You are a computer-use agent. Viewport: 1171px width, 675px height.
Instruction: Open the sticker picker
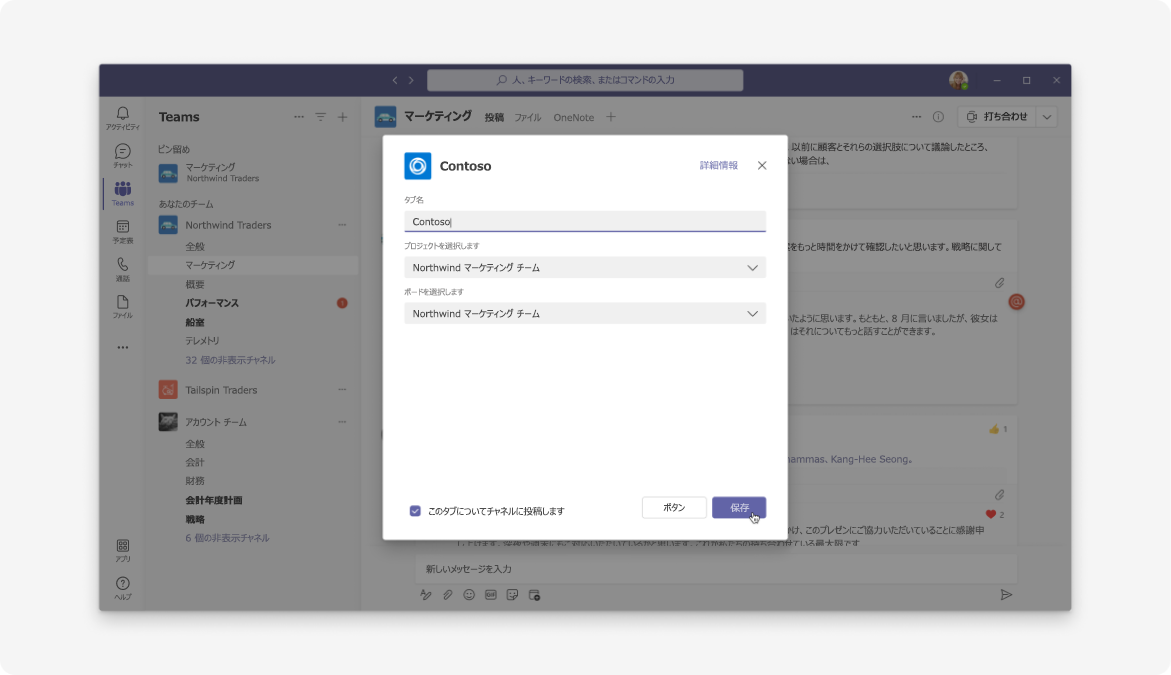[512, 595]
